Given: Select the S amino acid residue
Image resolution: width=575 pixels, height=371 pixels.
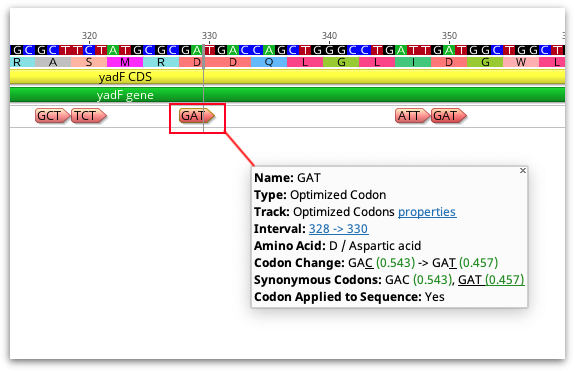Looking at the screenshot, I should [89, 62].
